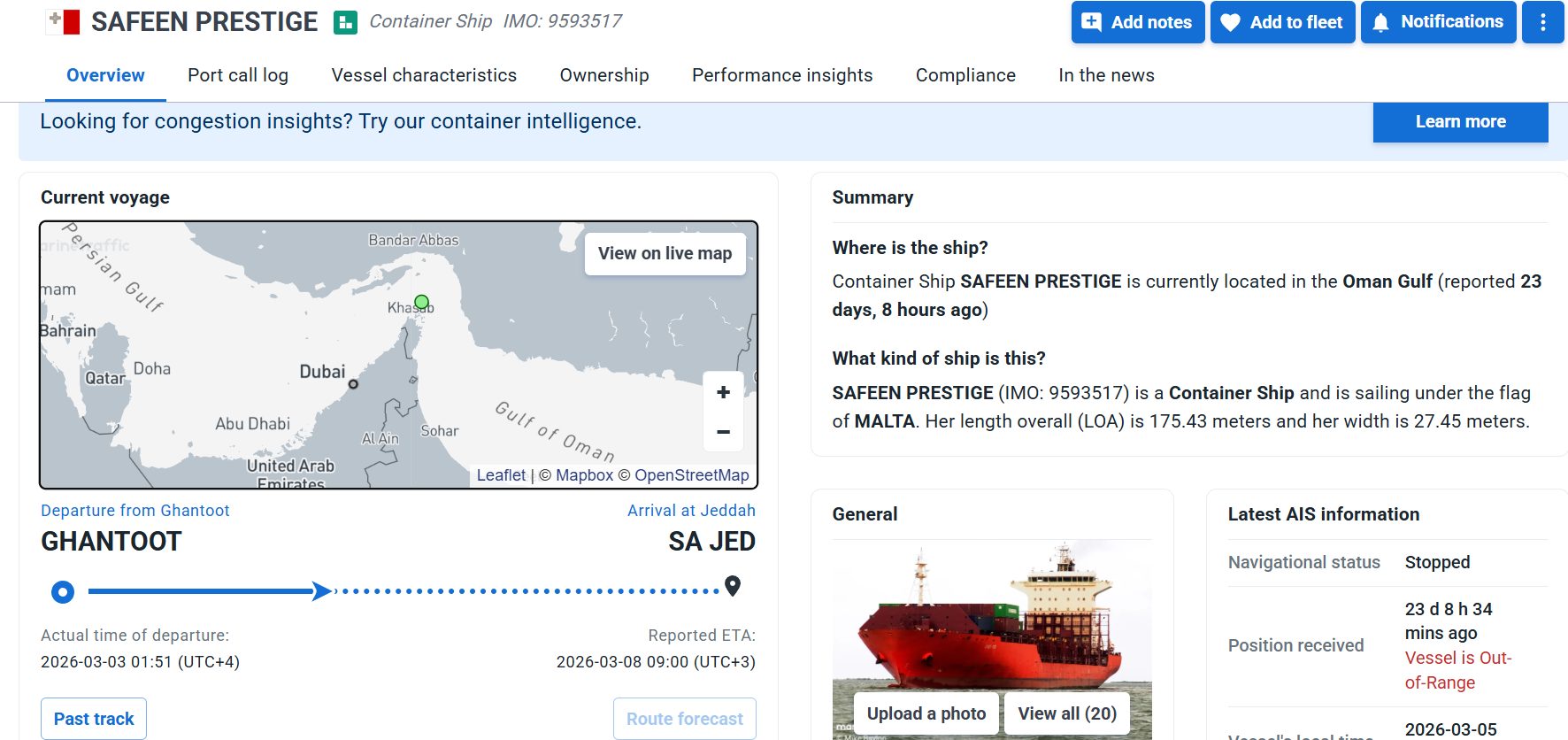Click the green vessel position marker on map
Image resolution: width=1568 pixels, height=740 pixels.
pyautogui.click(x=422, y=302)
